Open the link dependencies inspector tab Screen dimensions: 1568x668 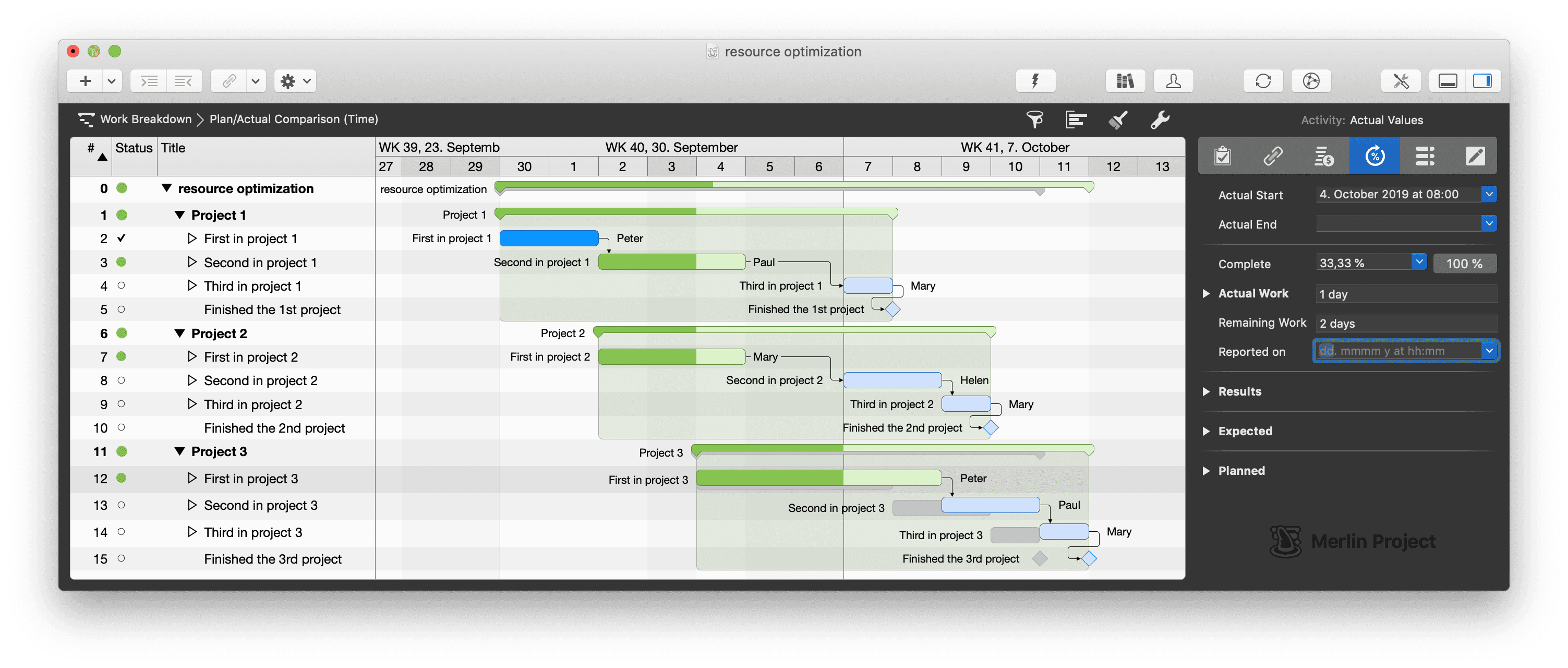coord(1273,156)
